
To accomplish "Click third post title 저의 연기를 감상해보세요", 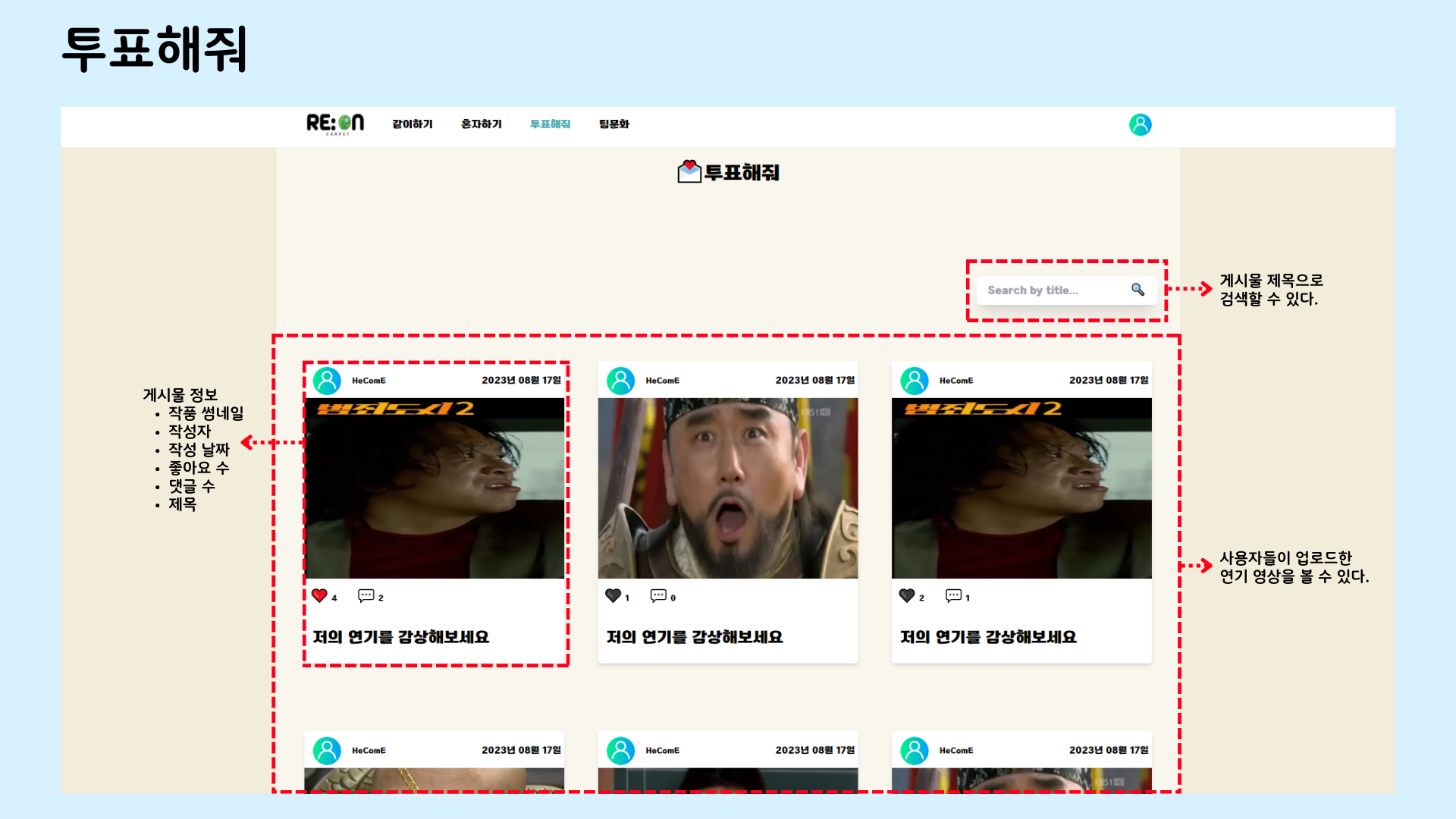I will coord(988,637).
